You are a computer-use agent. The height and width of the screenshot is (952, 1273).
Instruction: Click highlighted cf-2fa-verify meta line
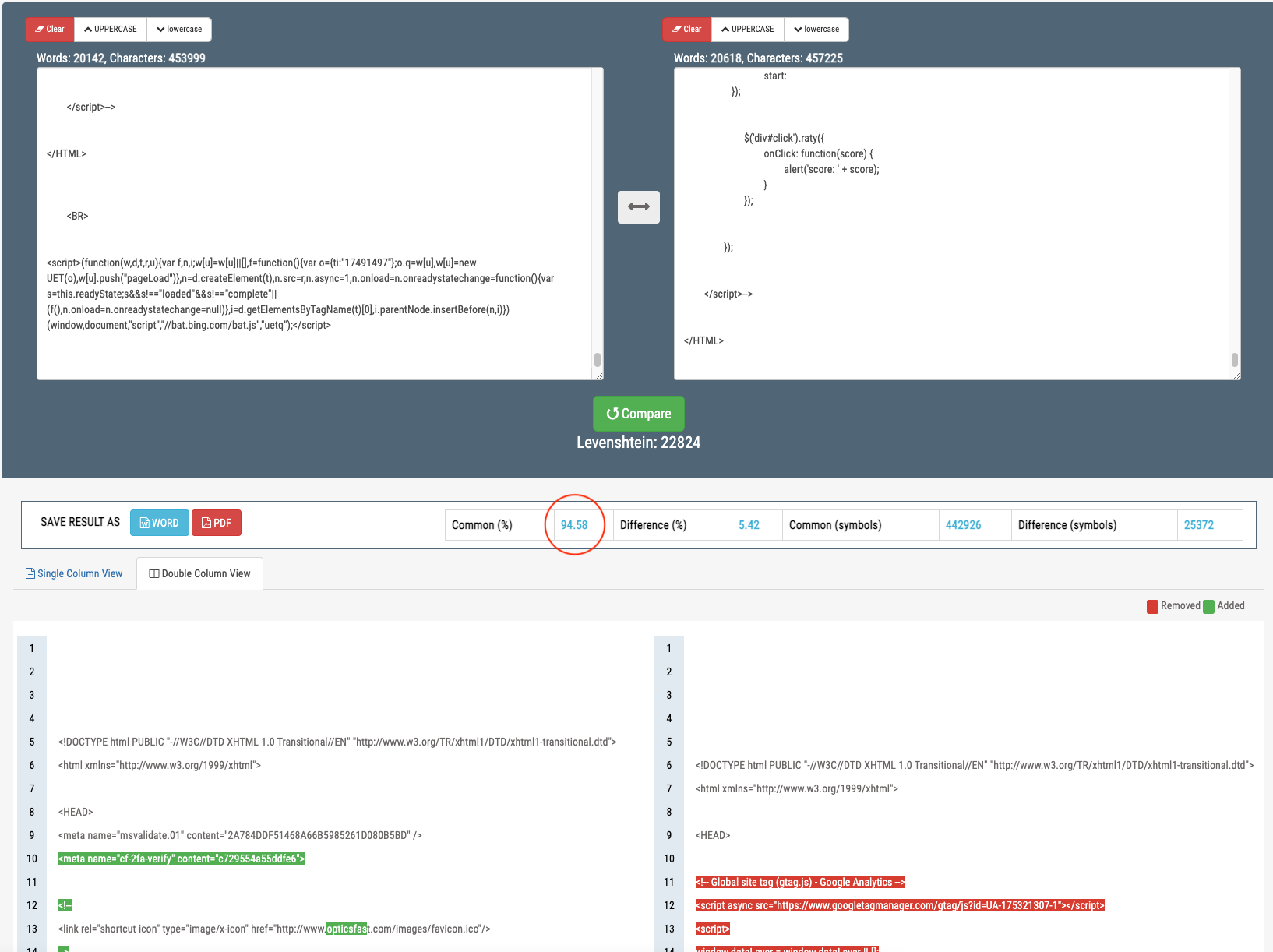[182, 859]
